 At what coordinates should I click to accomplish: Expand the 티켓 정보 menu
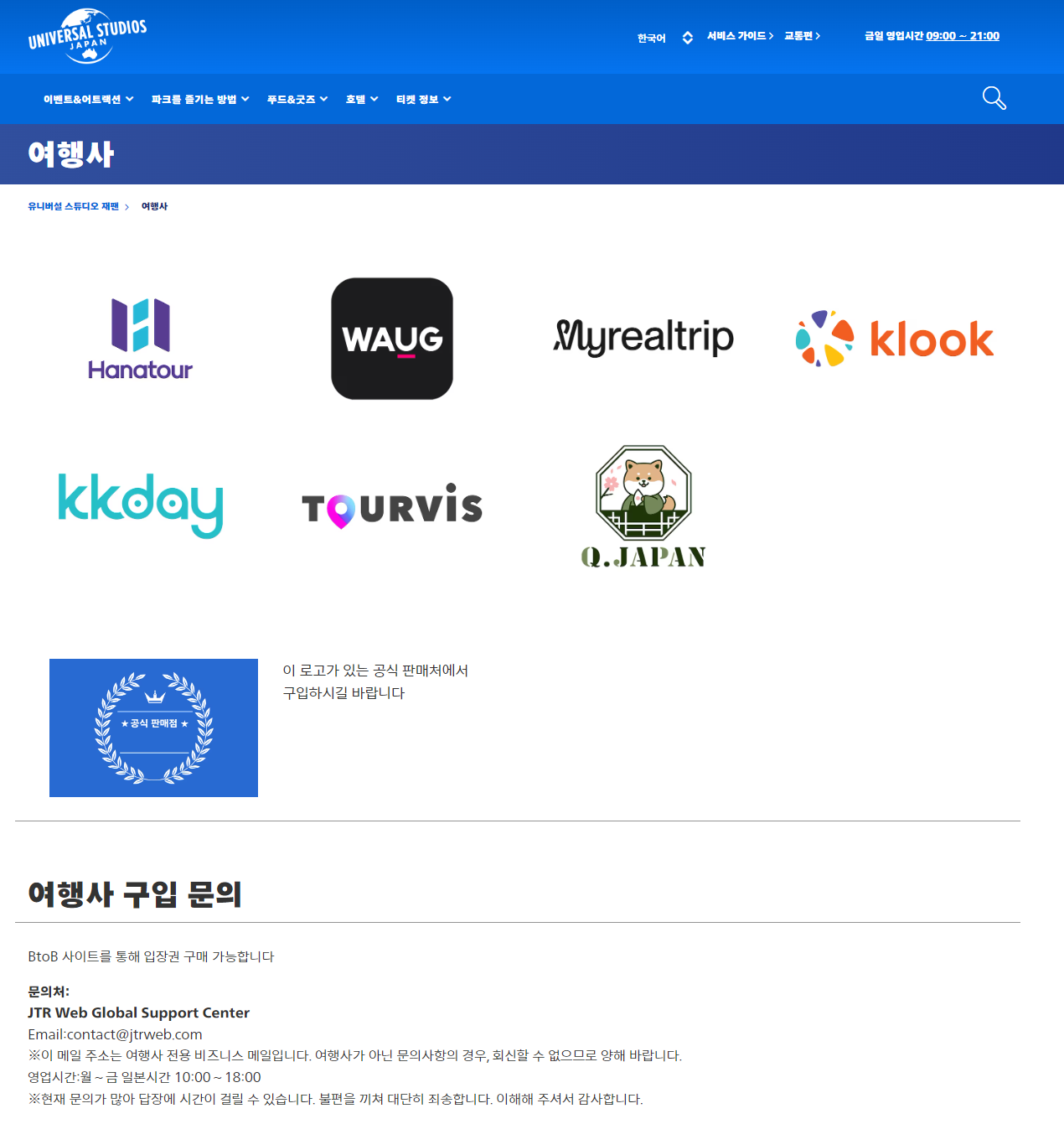point(423,99)
